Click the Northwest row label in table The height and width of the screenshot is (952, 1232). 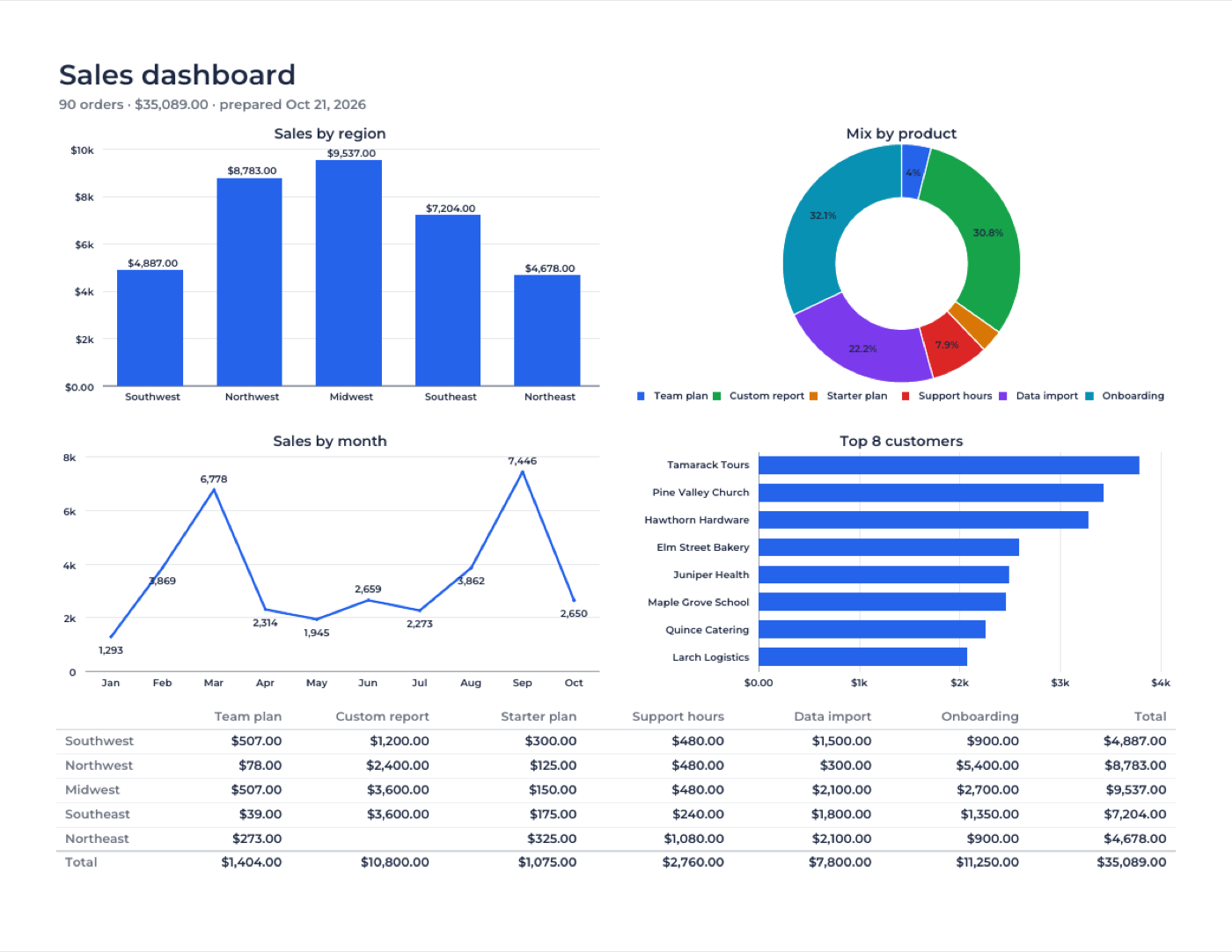[x=99, y=765]
